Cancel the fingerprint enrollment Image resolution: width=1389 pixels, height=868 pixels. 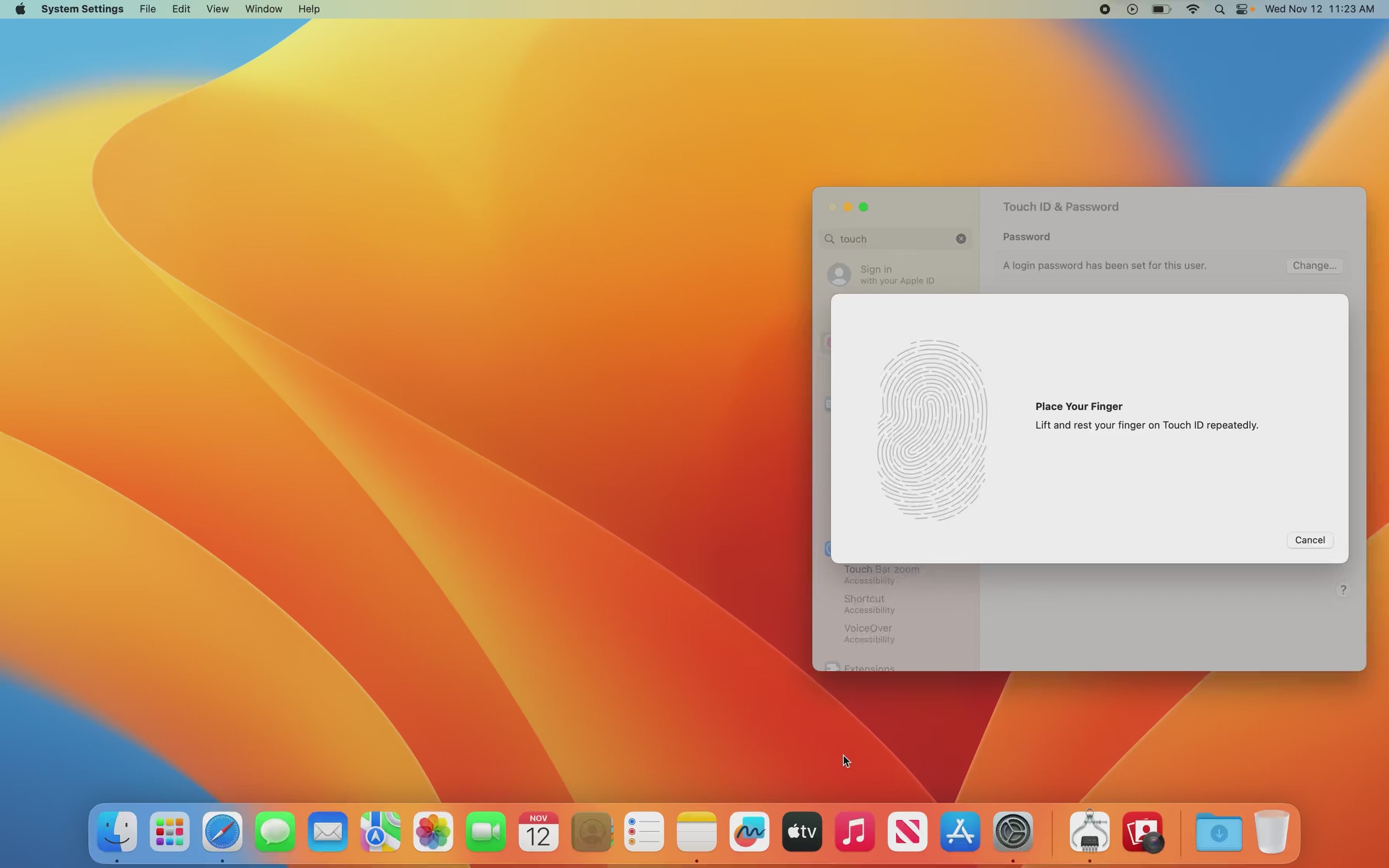[x=1309, y=540]
